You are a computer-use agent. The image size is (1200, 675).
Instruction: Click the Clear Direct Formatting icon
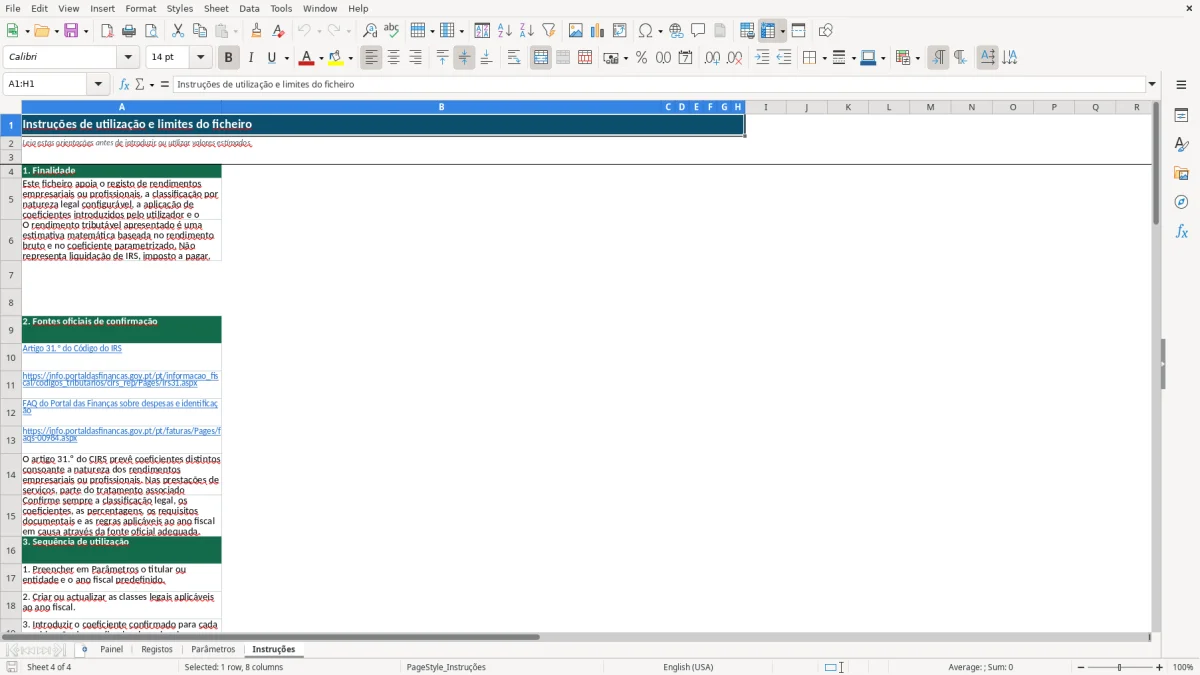tap(279, 31)
